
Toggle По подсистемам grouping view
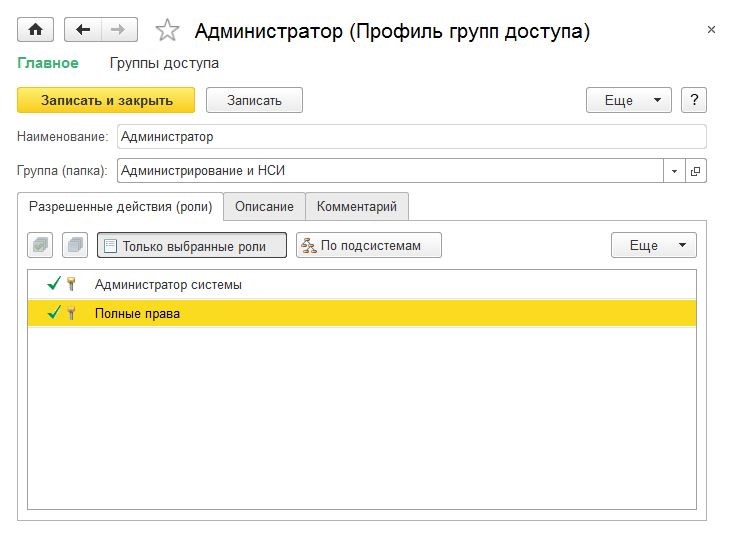pos(369,245)
